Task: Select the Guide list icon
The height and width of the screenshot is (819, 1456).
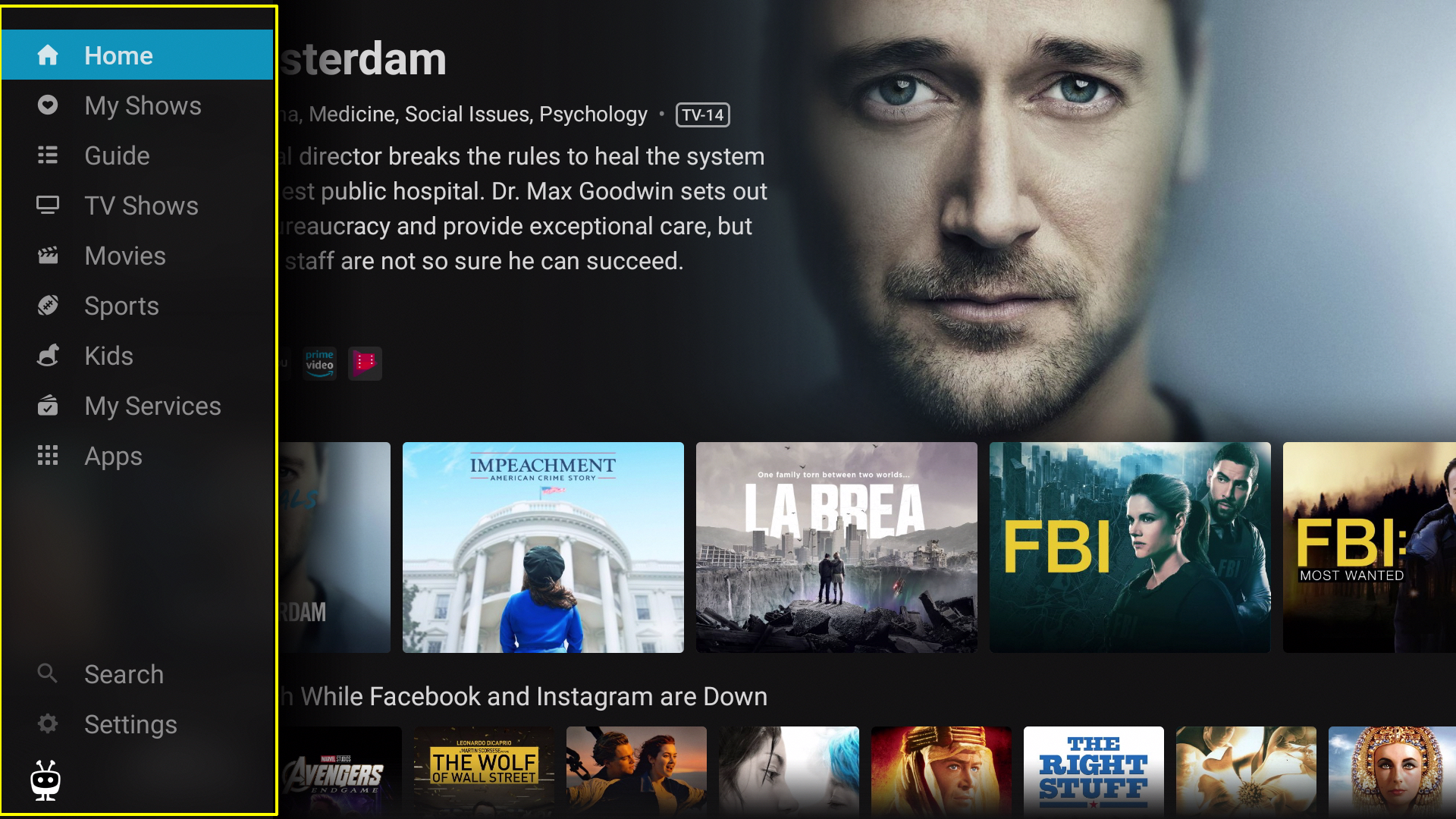Action: (48, 155)
